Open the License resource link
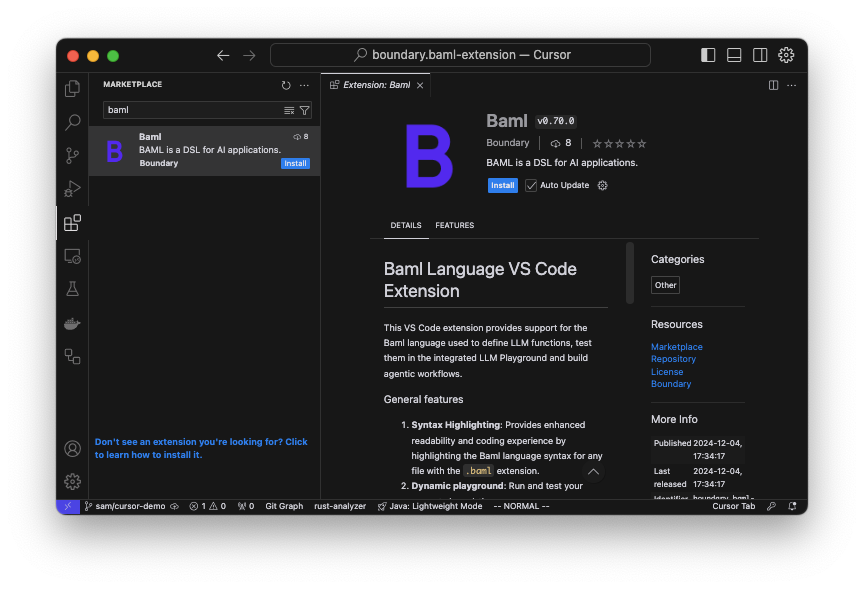This screenshot has width=864, height=589. pos(667,372)
